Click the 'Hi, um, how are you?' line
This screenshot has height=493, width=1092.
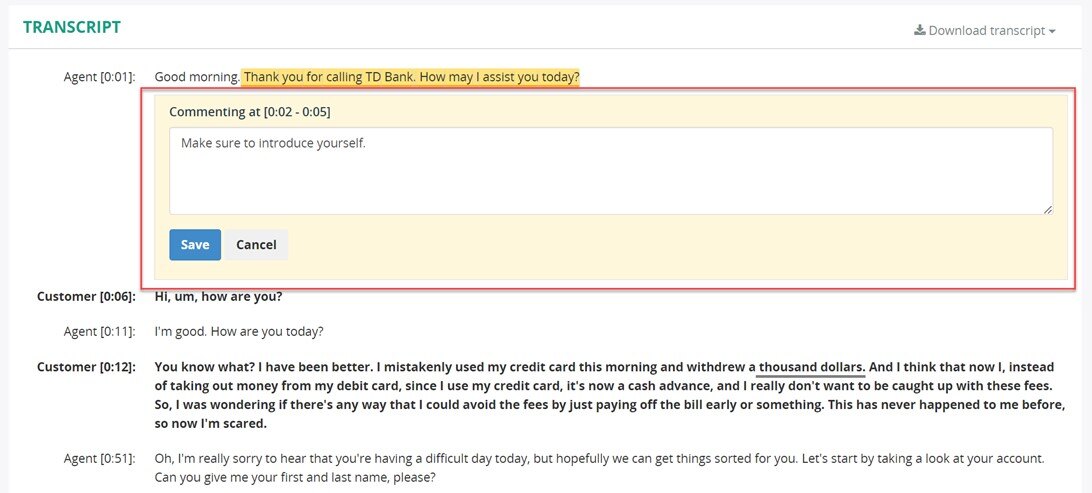pyautogui.click(x=218, y=297)
